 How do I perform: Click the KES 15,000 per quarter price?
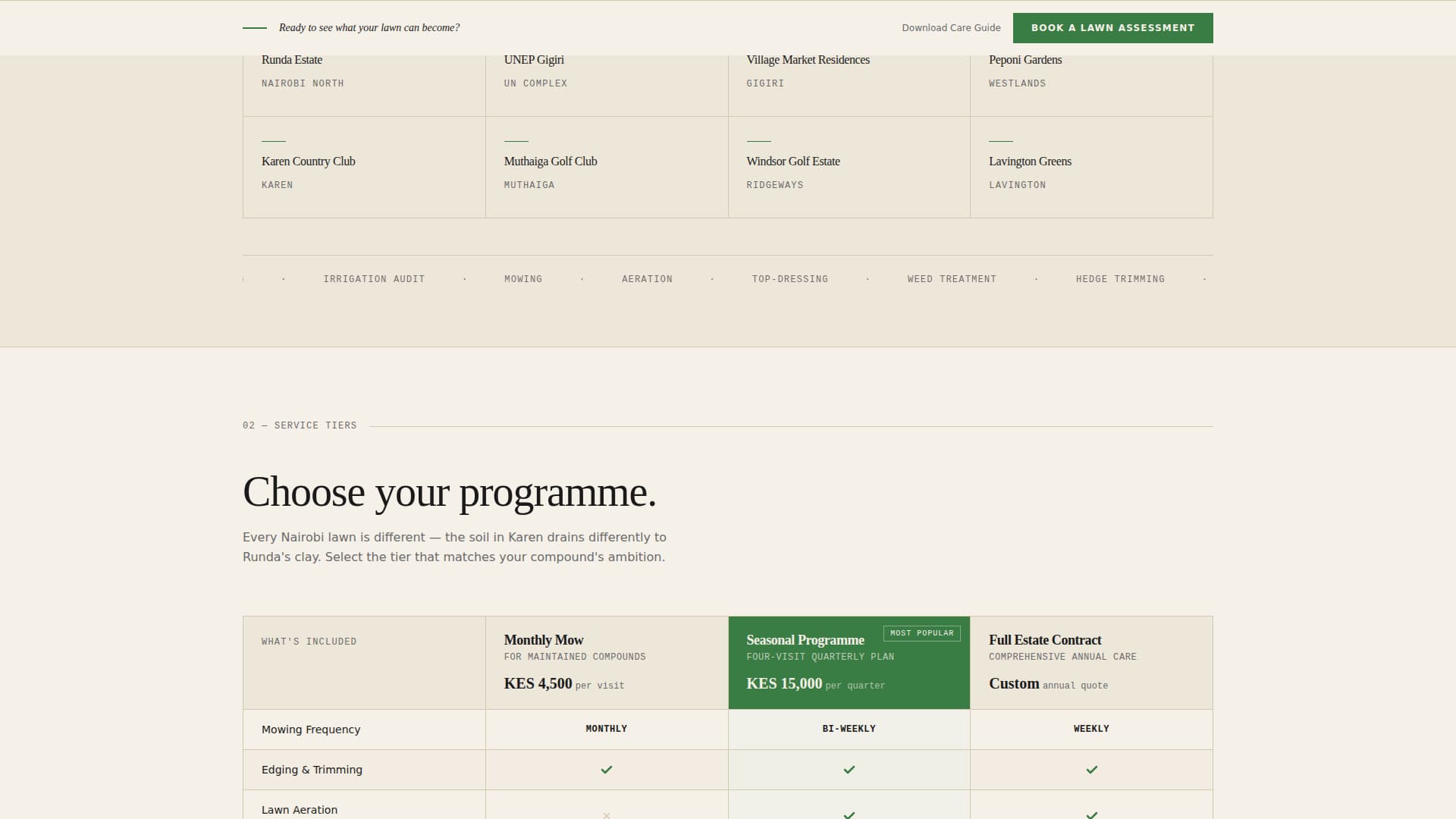pyautogui.click(x=815, y=684)
